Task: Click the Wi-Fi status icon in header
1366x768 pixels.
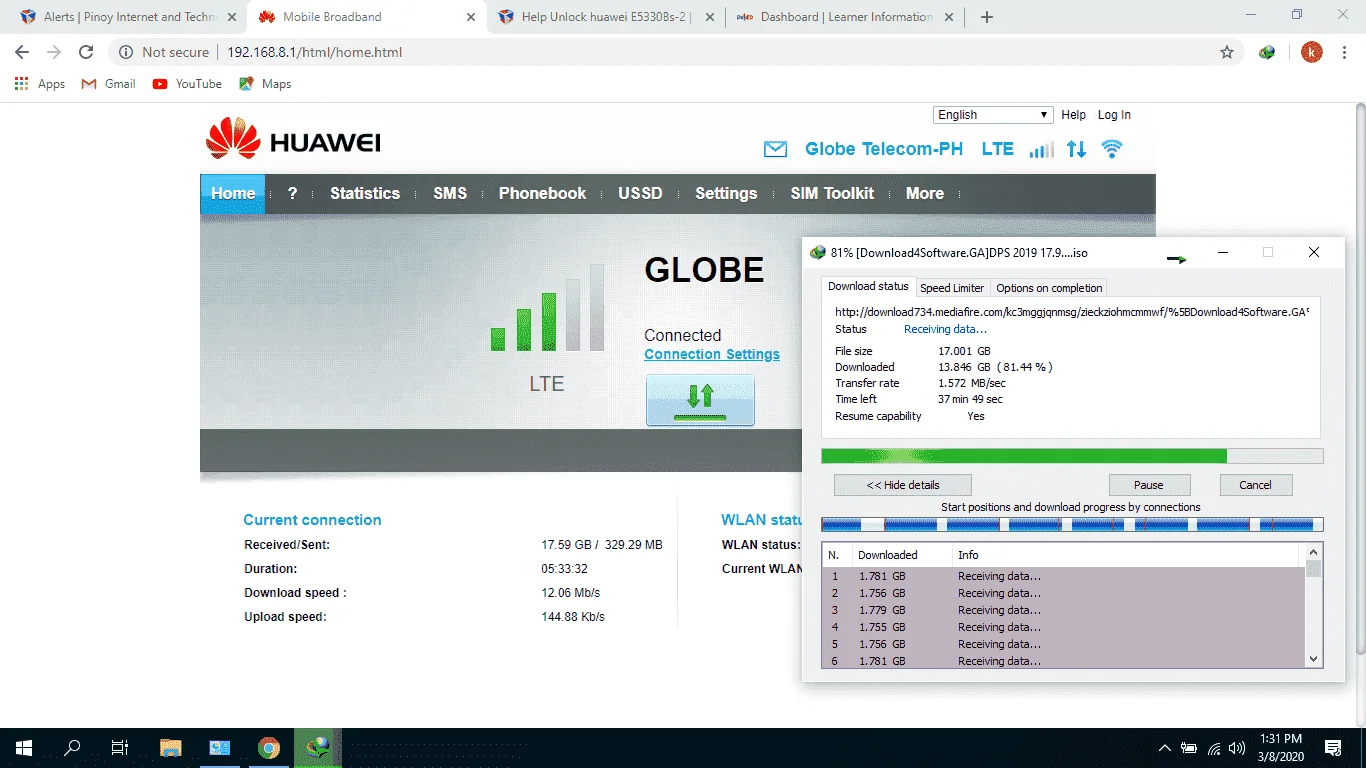Action: (1111, 149)
